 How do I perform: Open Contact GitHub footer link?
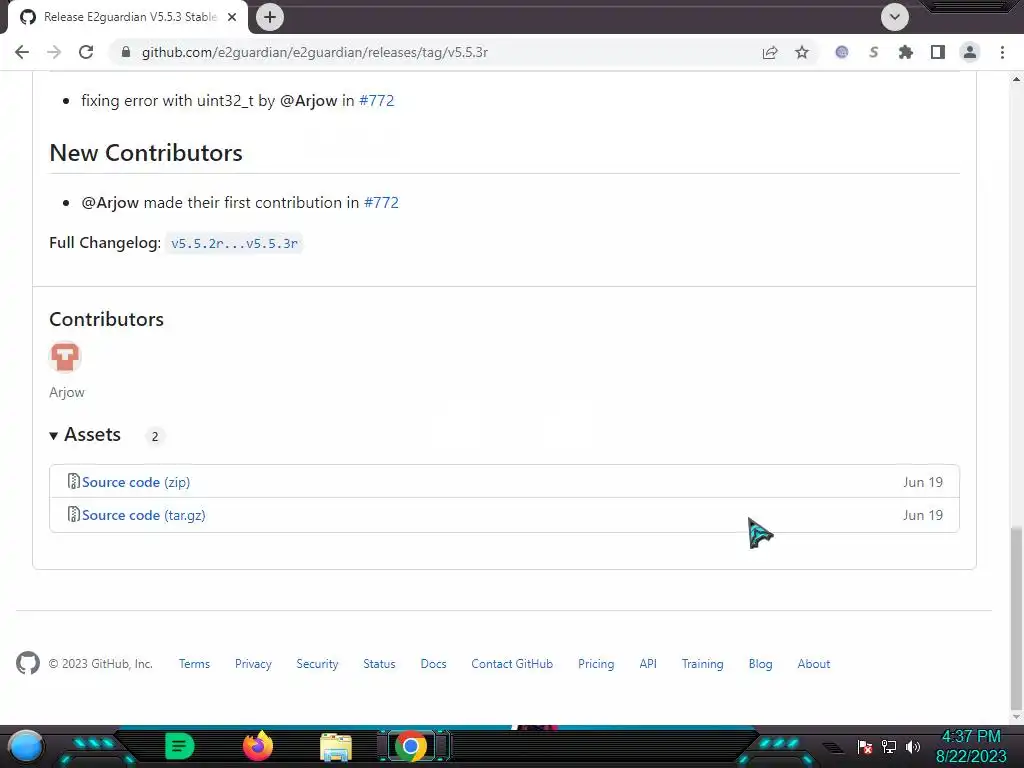pyautogui.click(x=512, y=664)
